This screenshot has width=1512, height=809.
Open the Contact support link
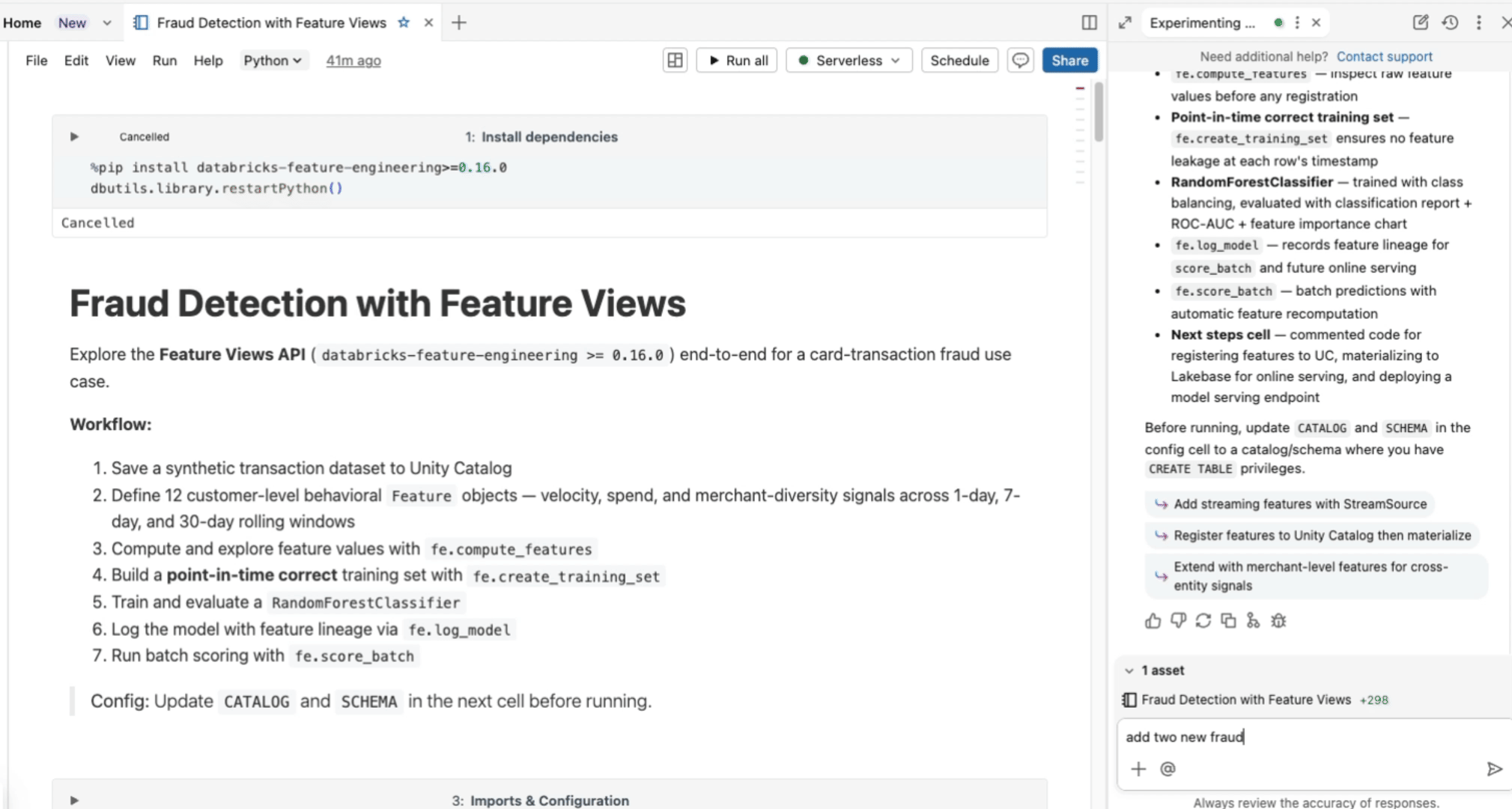[x=1384, y=57]
